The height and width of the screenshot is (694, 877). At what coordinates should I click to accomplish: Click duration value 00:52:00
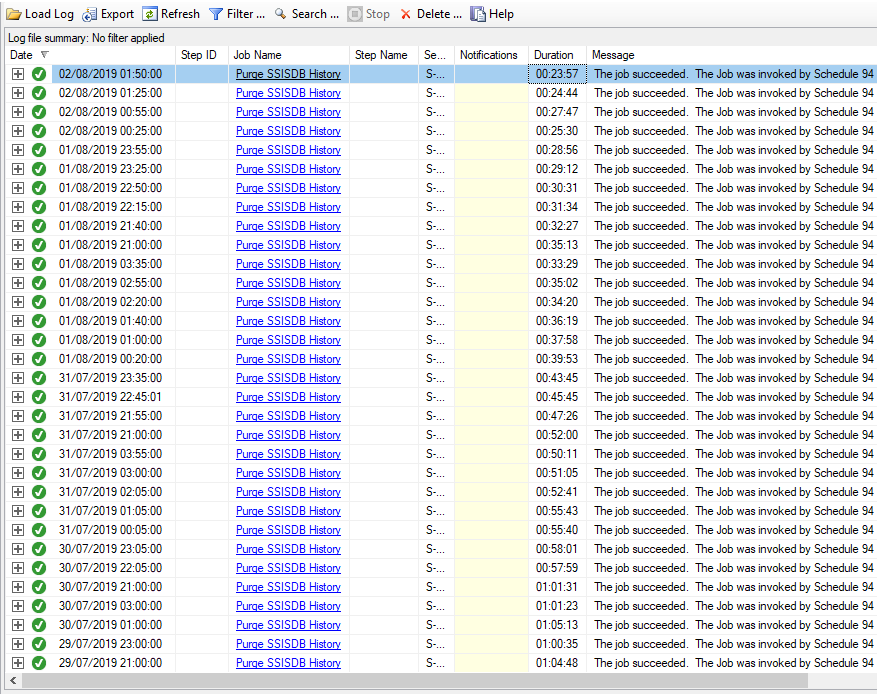click(557, 435)
